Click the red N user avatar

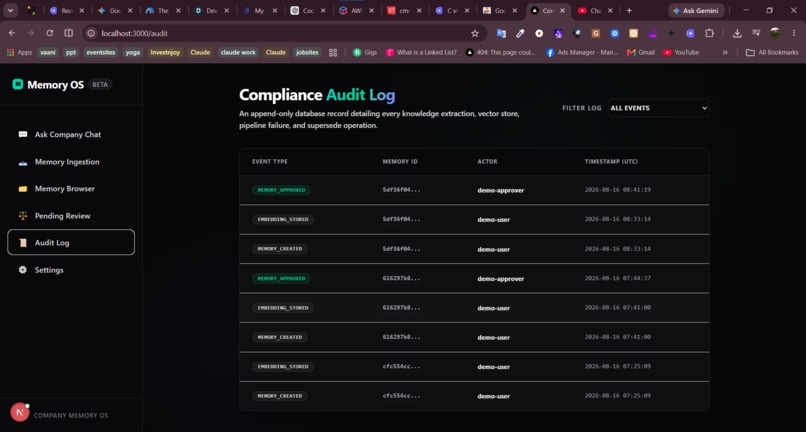coord(20,412)
